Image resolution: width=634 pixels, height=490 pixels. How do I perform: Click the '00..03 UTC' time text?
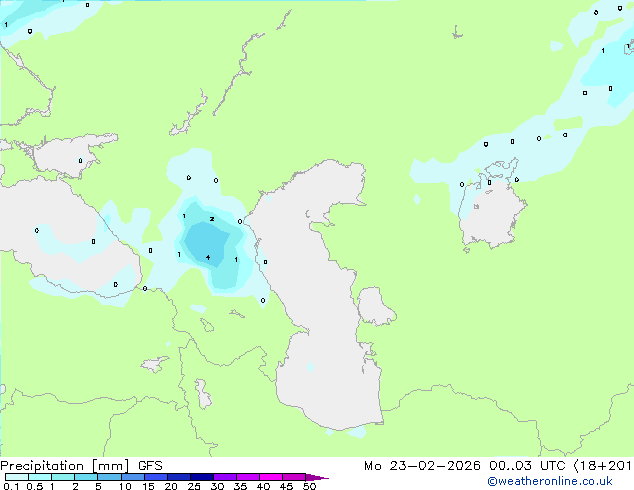pyautogui.click(x=527, y=466)
